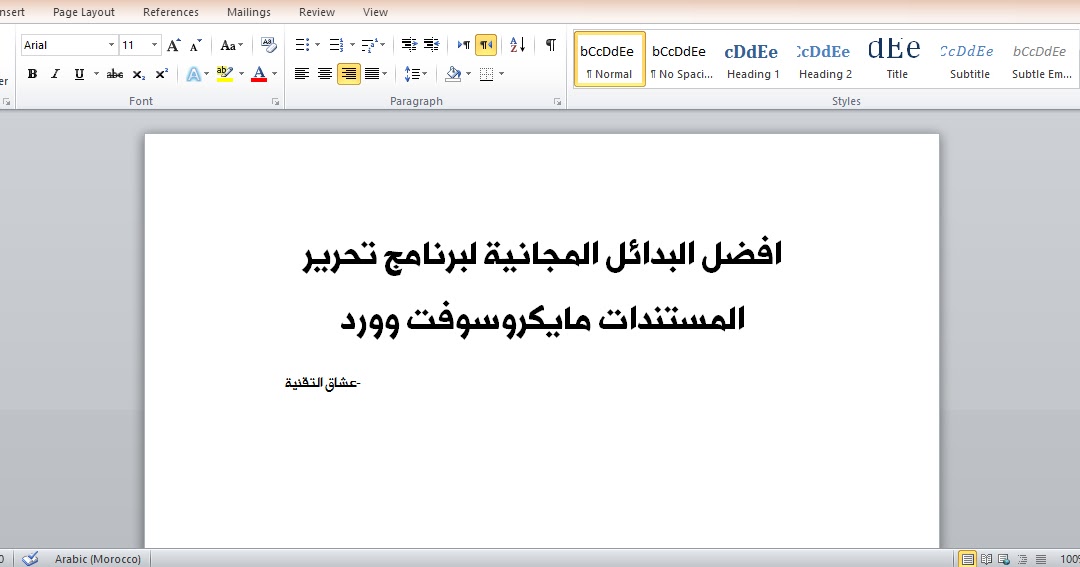Screen dimensions: 1080x567
Task: Open the Shading dropdown arrow
Action: [x=468, y=74]
